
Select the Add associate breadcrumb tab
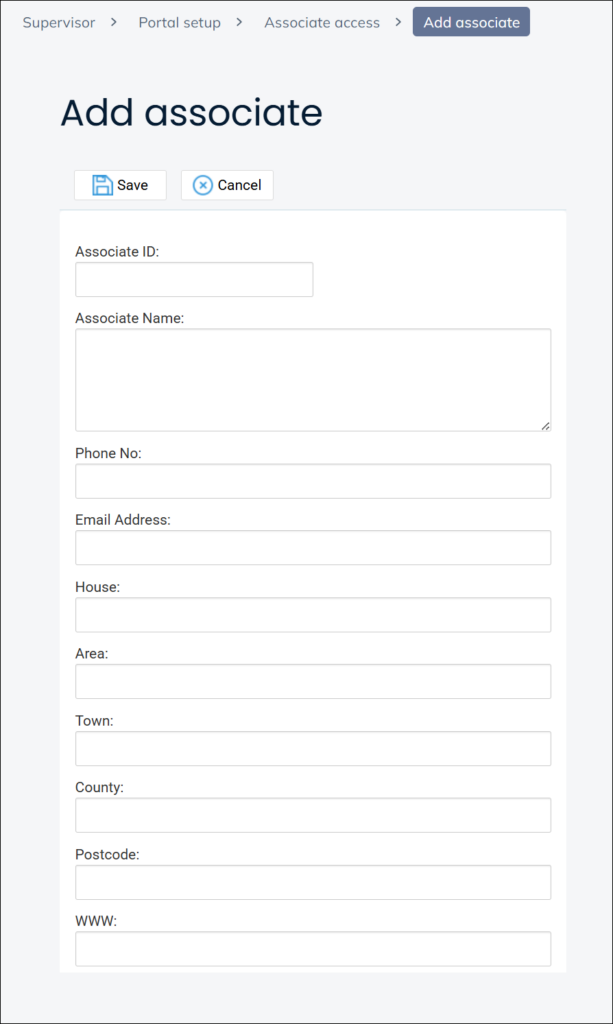[x=471, y=22]
